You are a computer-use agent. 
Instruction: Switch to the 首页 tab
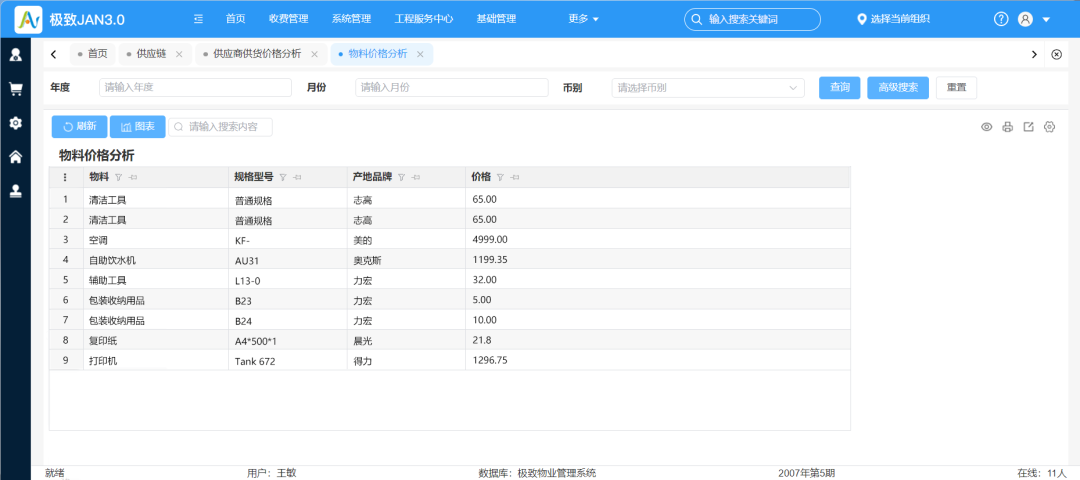93,54
